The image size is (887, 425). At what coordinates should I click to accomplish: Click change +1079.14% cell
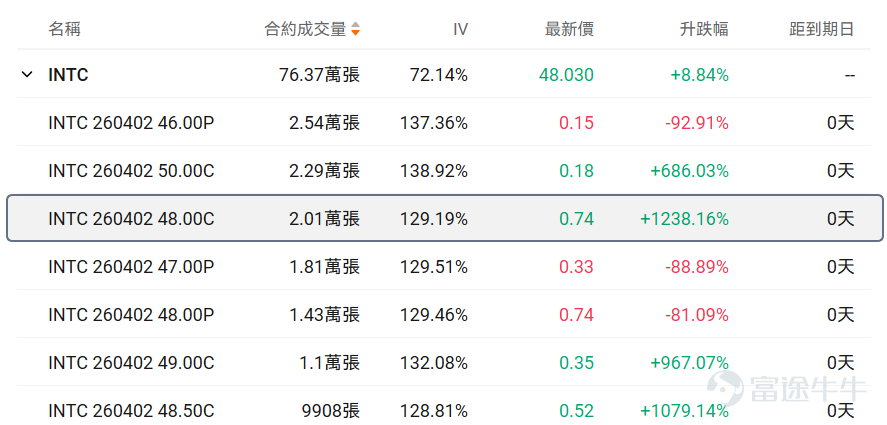684,410
